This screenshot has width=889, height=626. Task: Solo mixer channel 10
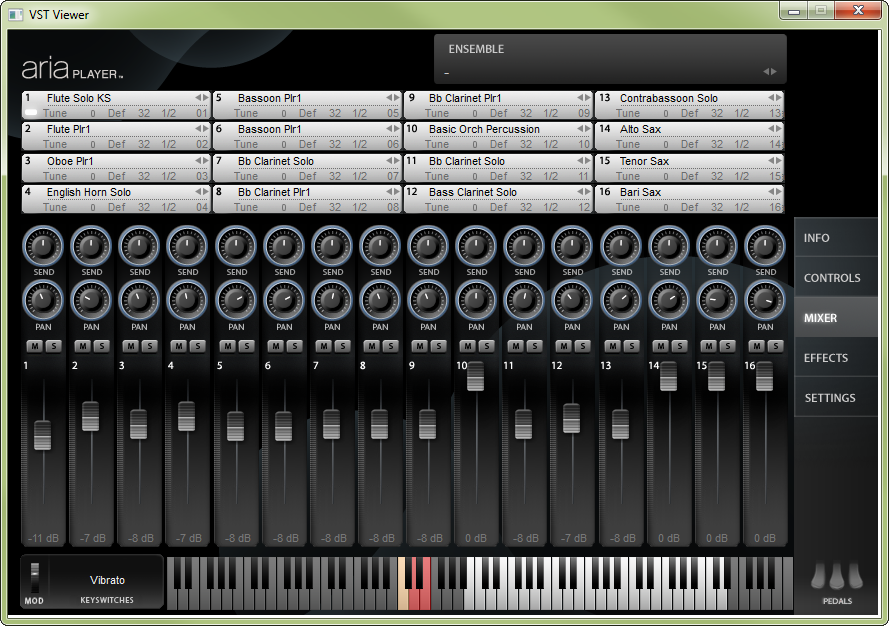click(x=486, y=346)
